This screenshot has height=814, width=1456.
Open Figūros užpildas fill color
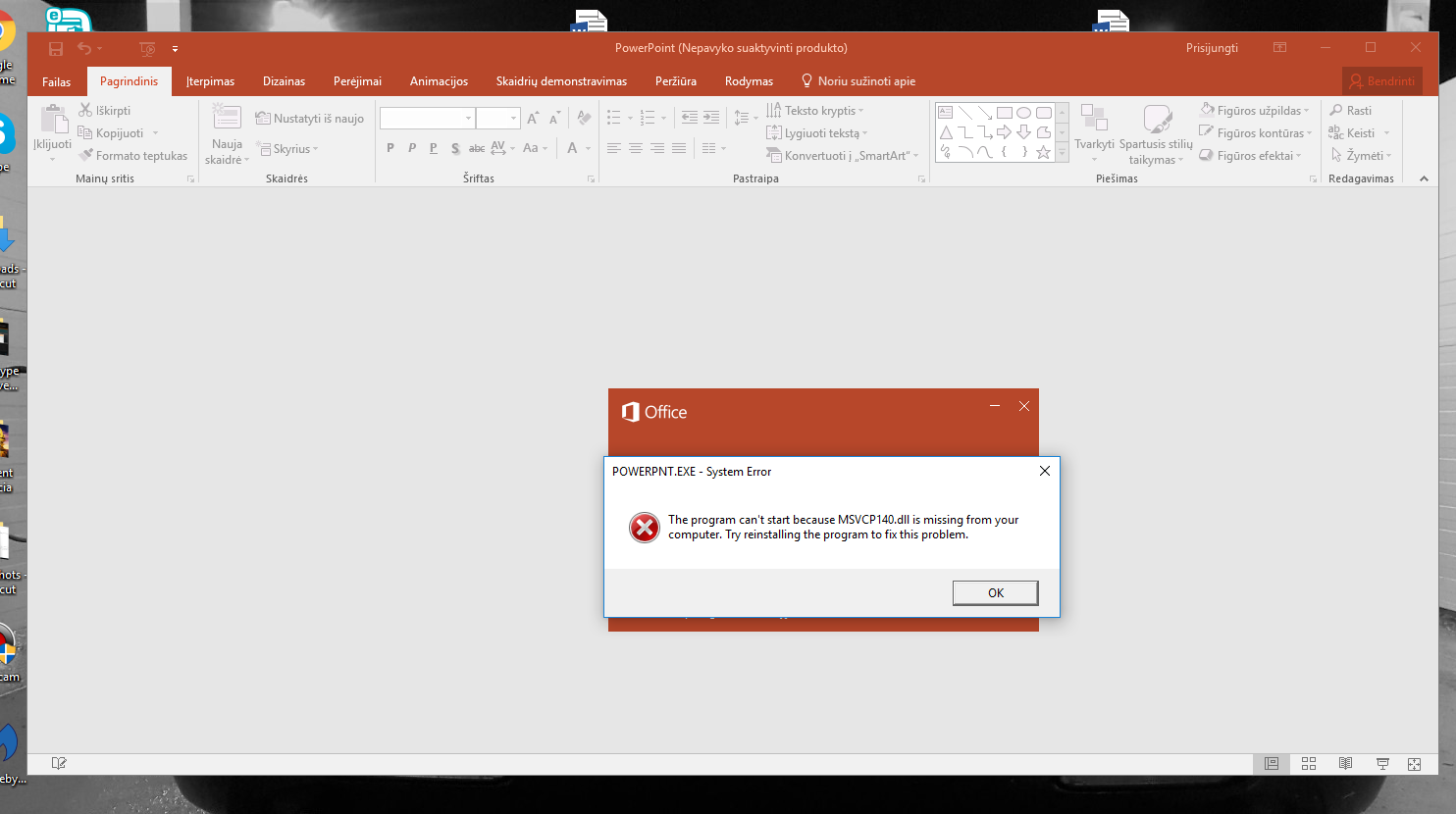[x=1254, y=111]
